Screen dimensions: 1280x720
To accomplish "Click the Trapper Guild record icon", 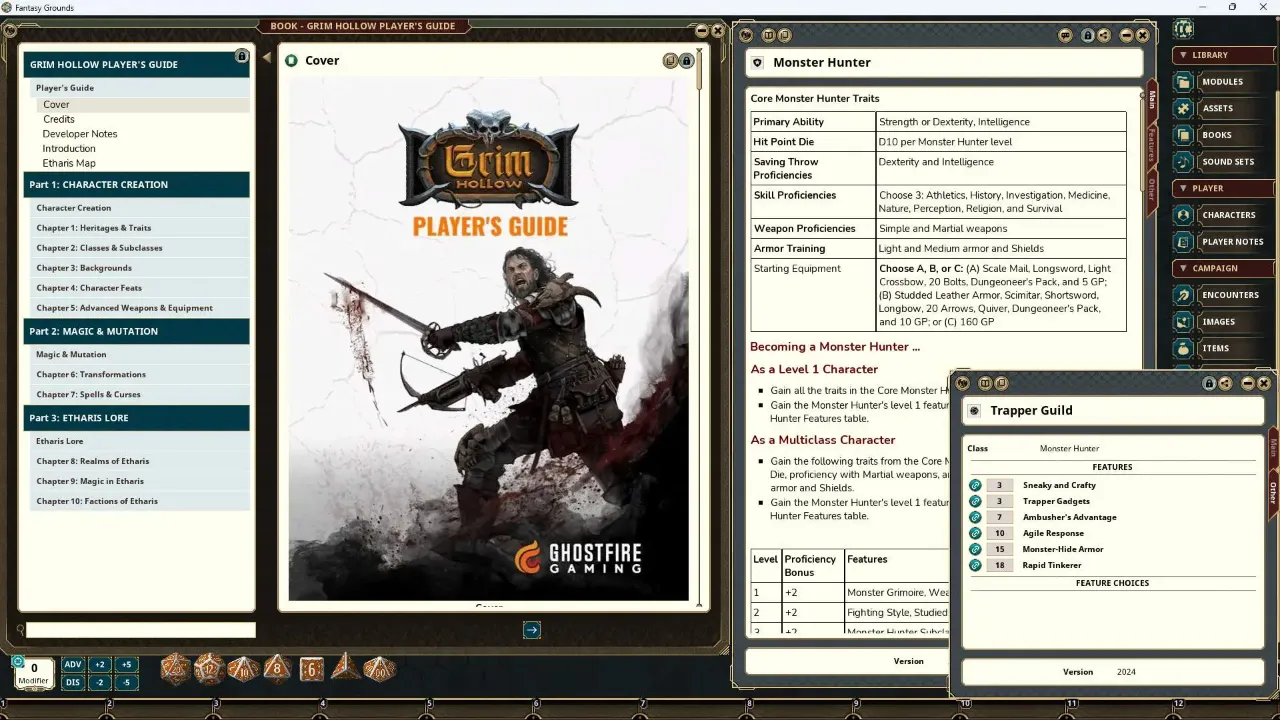I will coord(974,411).
